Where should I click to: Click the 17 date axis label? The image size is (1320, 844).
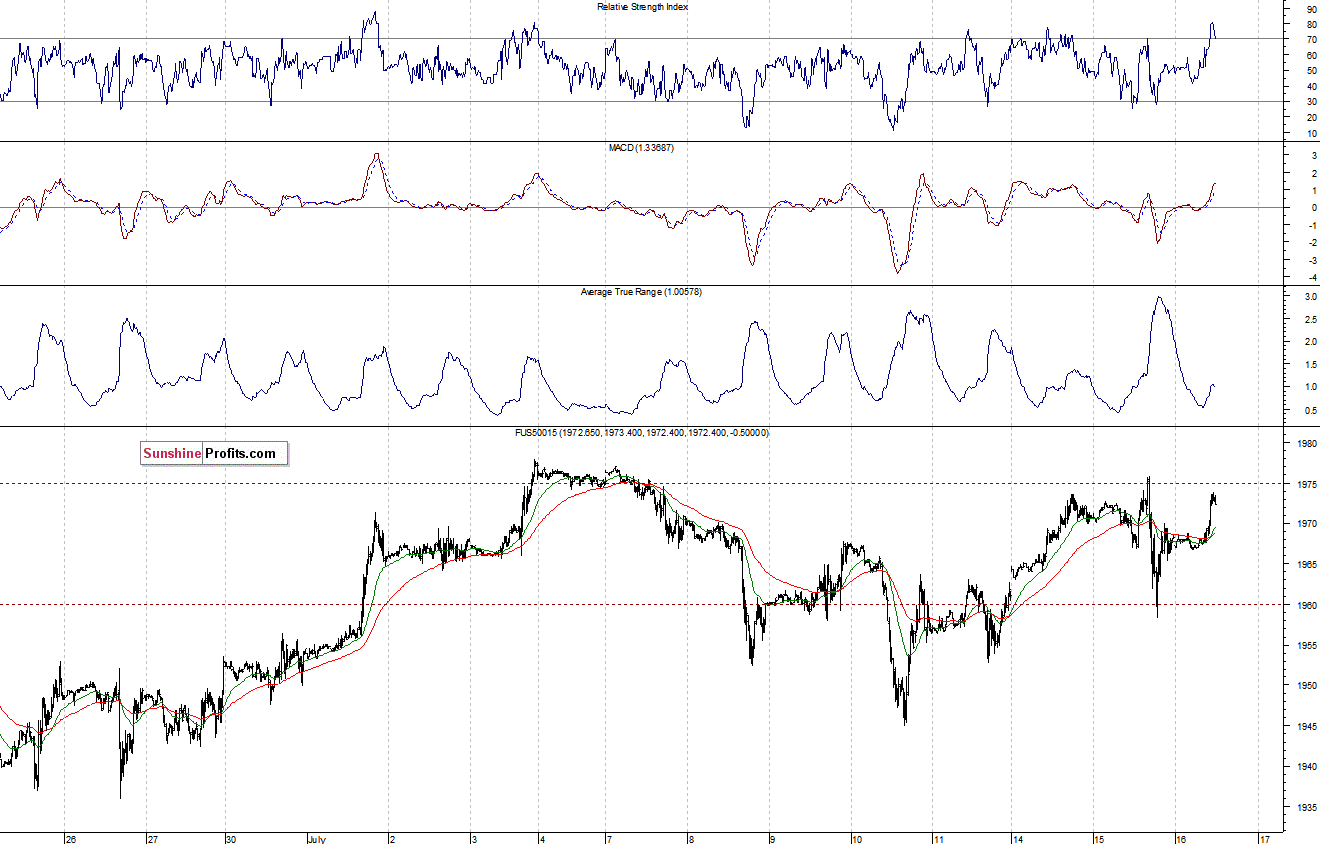coord(1265,838)
